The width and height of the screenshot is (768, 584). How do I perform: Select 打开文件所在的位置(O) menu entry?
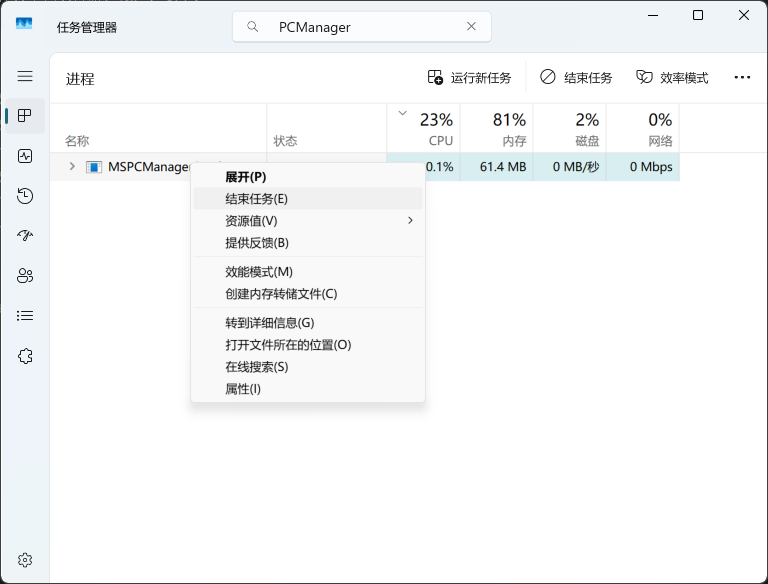point(308,345)
